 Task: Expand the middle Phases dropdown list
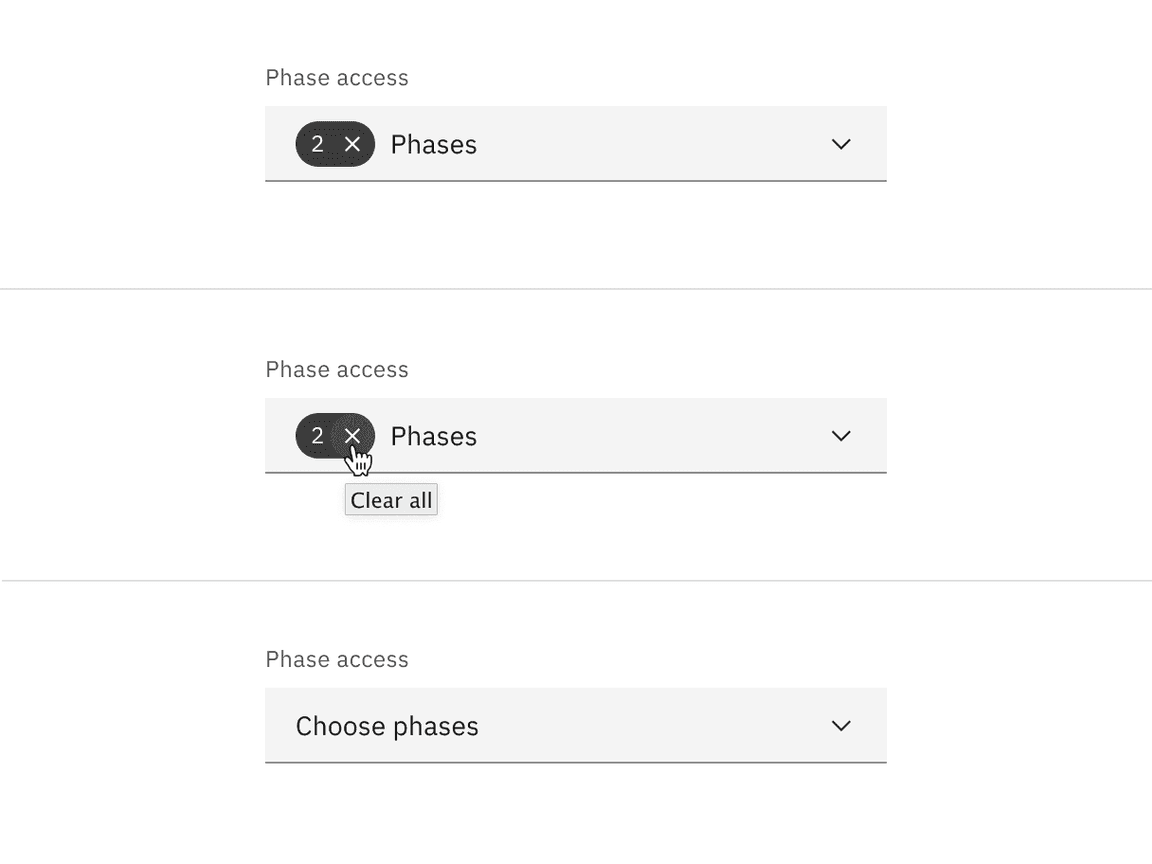coord(650,435)
